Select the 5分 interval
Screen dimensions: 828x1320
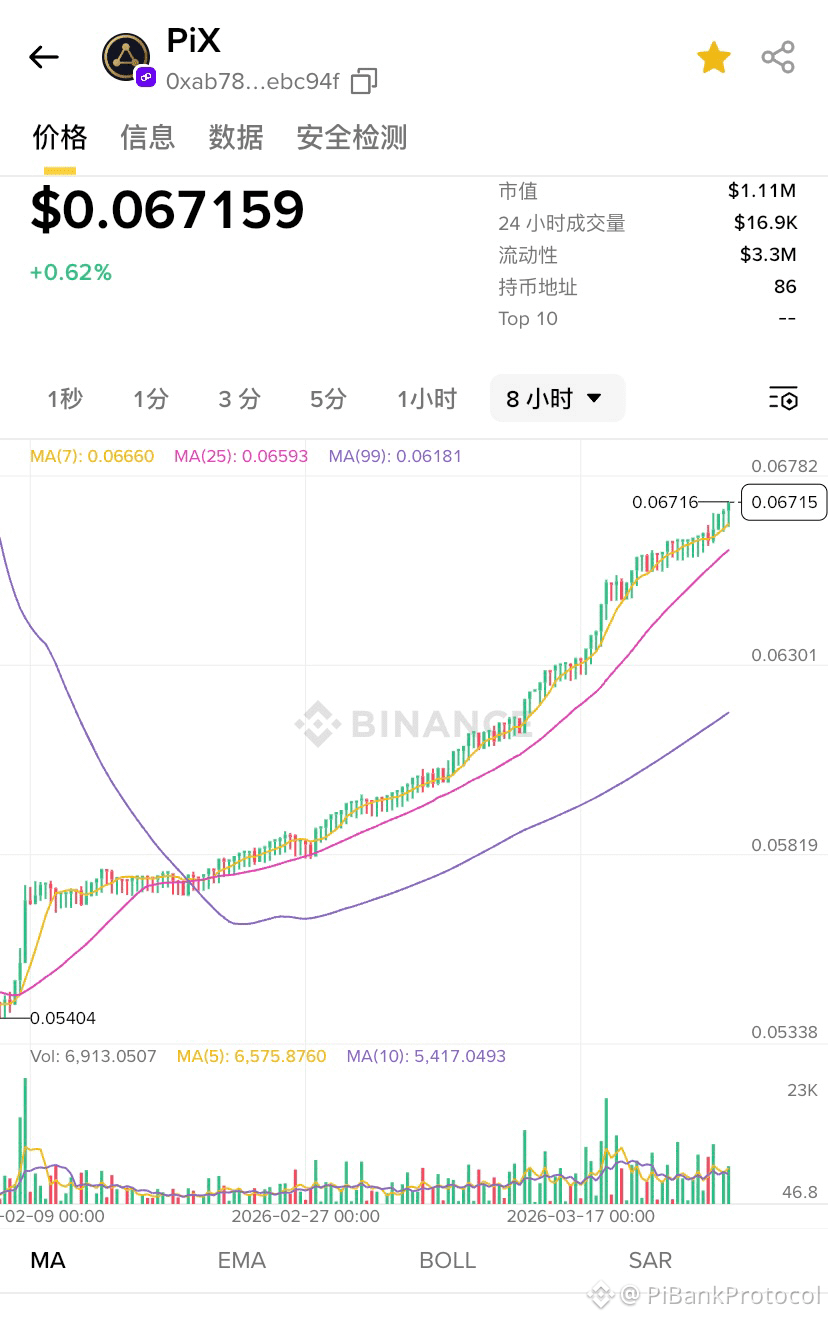[x=328, y=399]
